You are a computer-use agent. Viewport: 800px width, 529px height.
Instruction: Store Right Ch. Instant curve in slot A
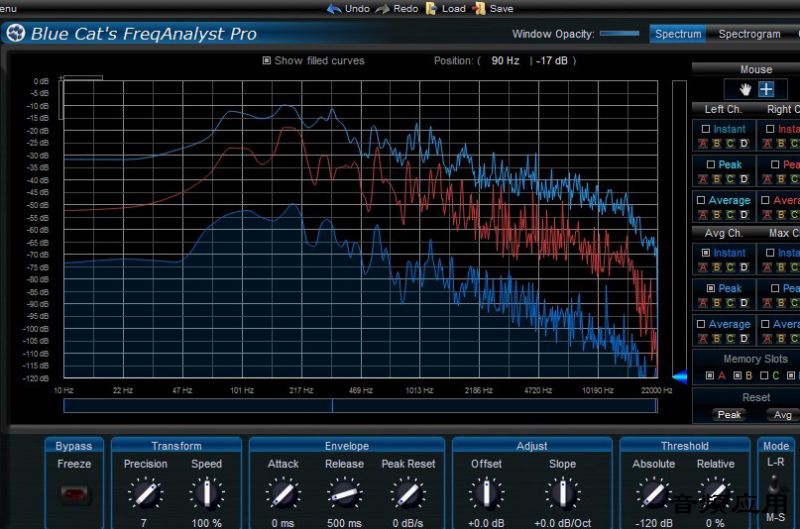[x=767, y=143]
